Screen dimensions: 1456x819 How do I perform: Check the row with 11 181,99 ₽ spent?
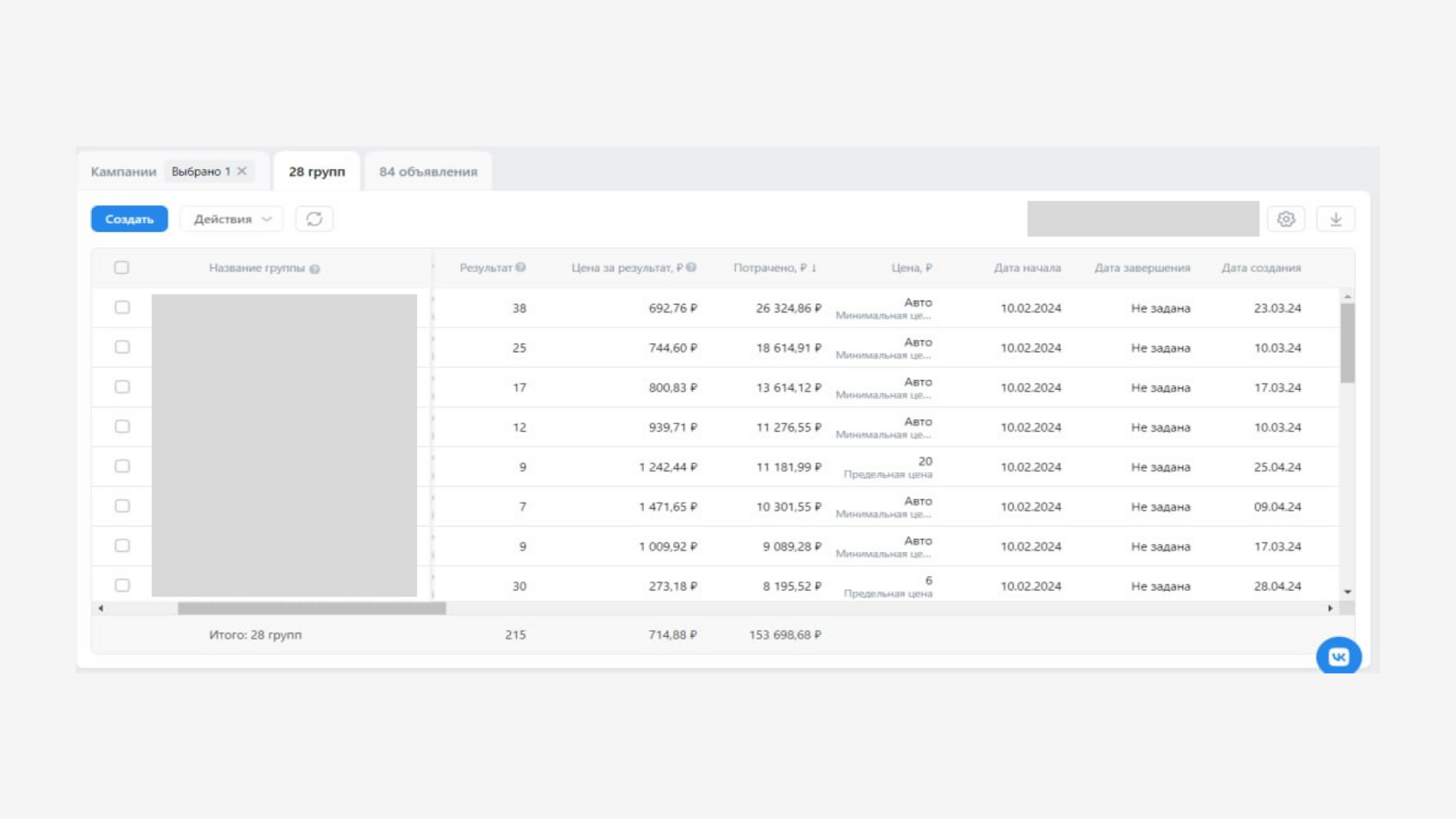coord(122,466)
